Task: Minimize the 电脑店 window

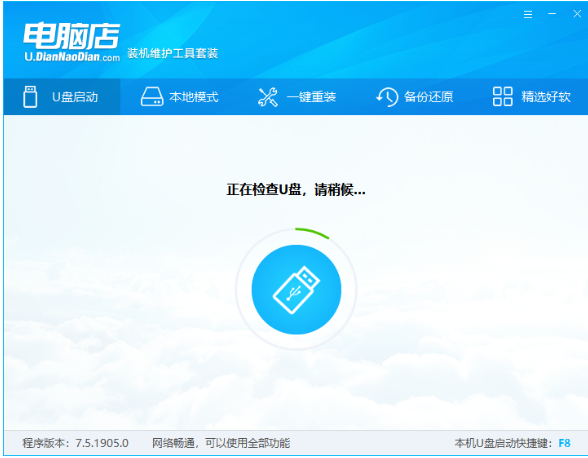Action: click(552, 14)
